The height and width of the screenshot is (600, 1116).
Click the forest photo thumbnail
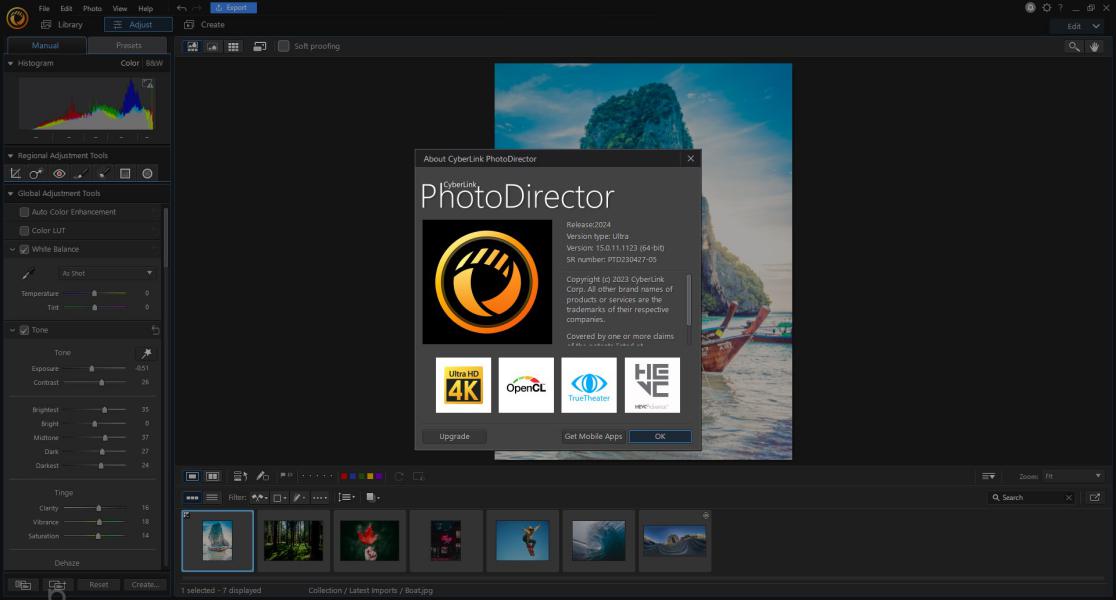coord(293,540)
